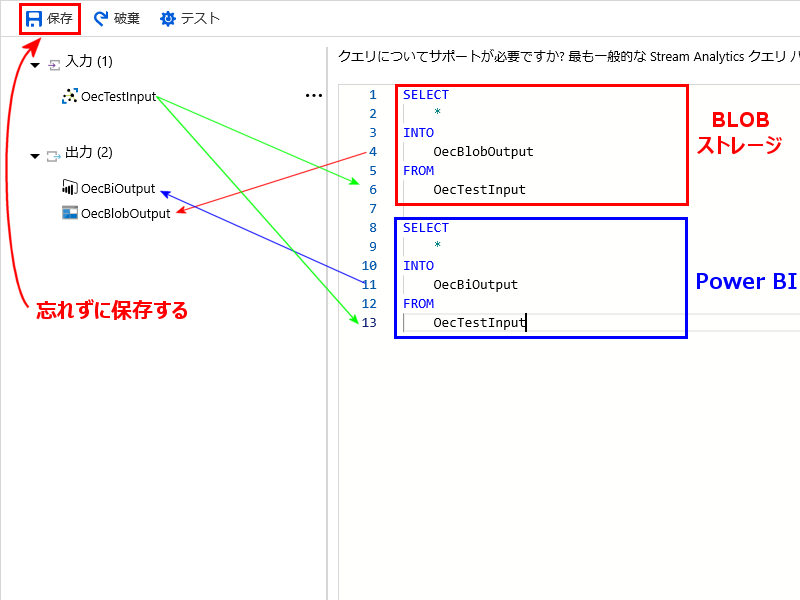Click line number 9 in the editor gutter
800x600 pixels.
(373, 246)
